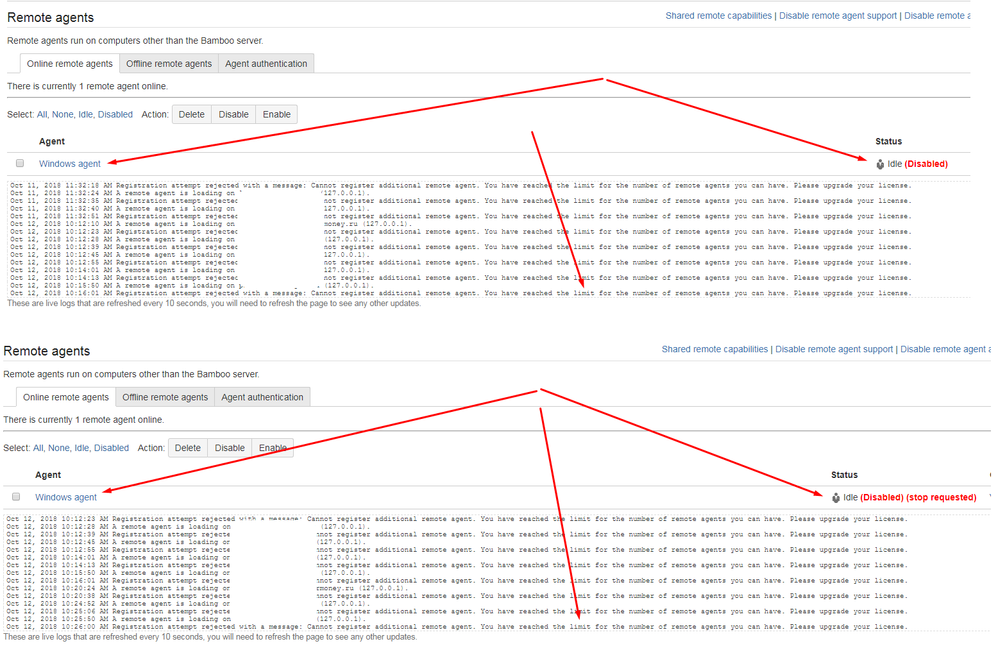Click the 'Agent' column header in upper screenshot
This screenshot has width=998, height=666.
coord(52,141)
